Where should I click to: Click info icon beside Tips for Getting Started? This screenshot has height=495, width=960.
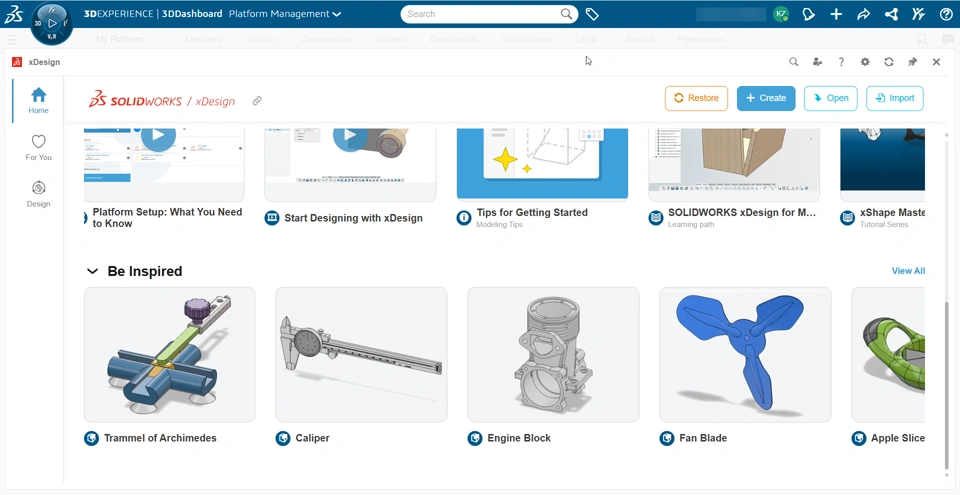point(464,218)
